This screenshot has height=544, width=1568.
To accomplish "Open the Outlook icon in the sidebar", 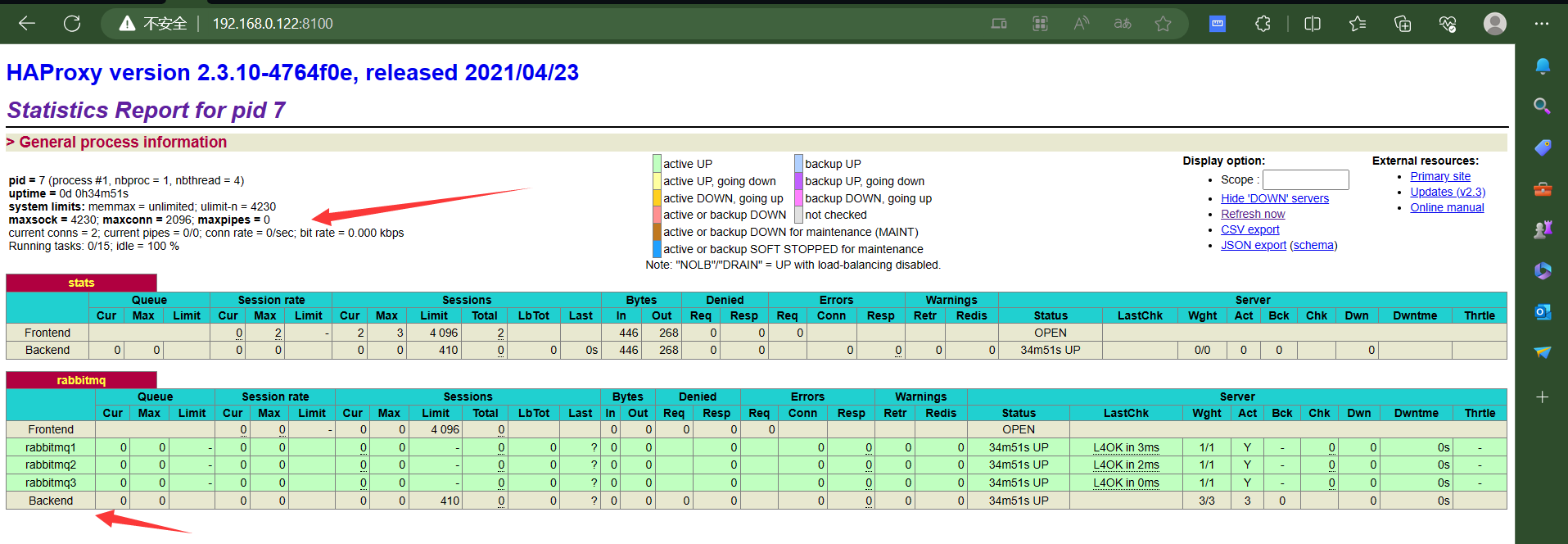I will (x=1543, y=311).
